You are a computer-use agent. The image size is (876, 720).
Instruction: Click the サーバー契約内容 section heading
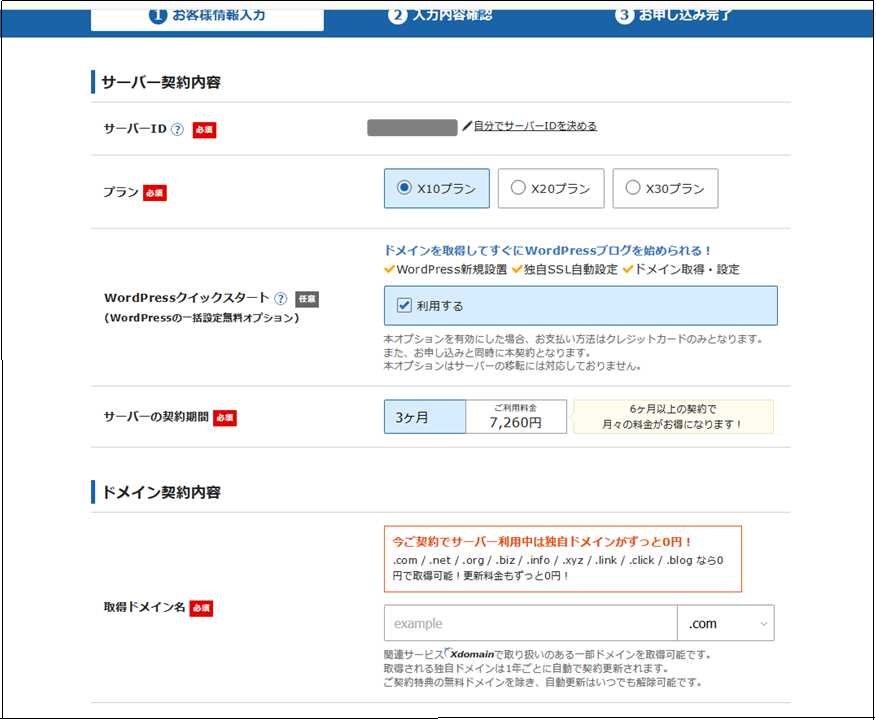pos(161,83)
